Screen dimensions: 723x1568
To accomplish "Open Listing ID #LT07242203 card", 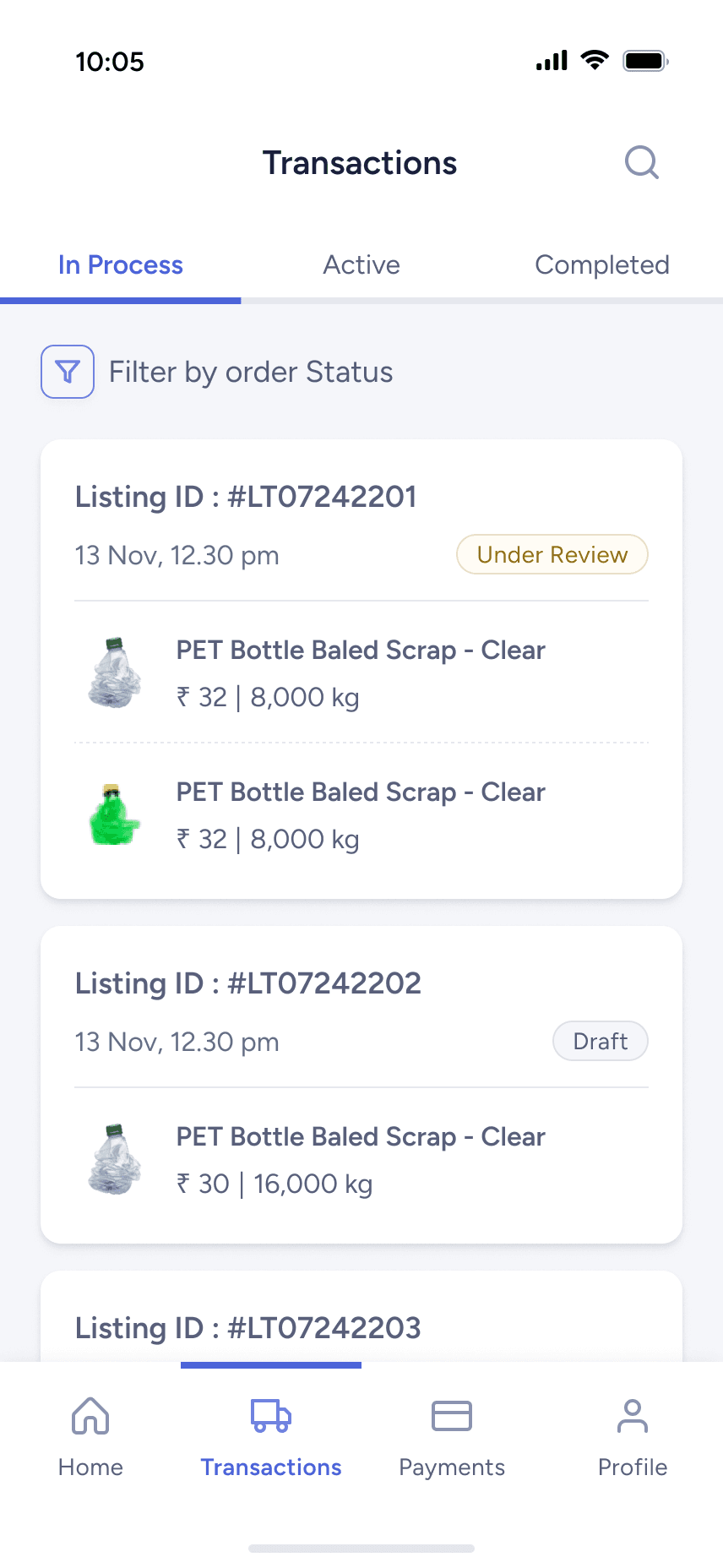I will tap(248, 1328).
